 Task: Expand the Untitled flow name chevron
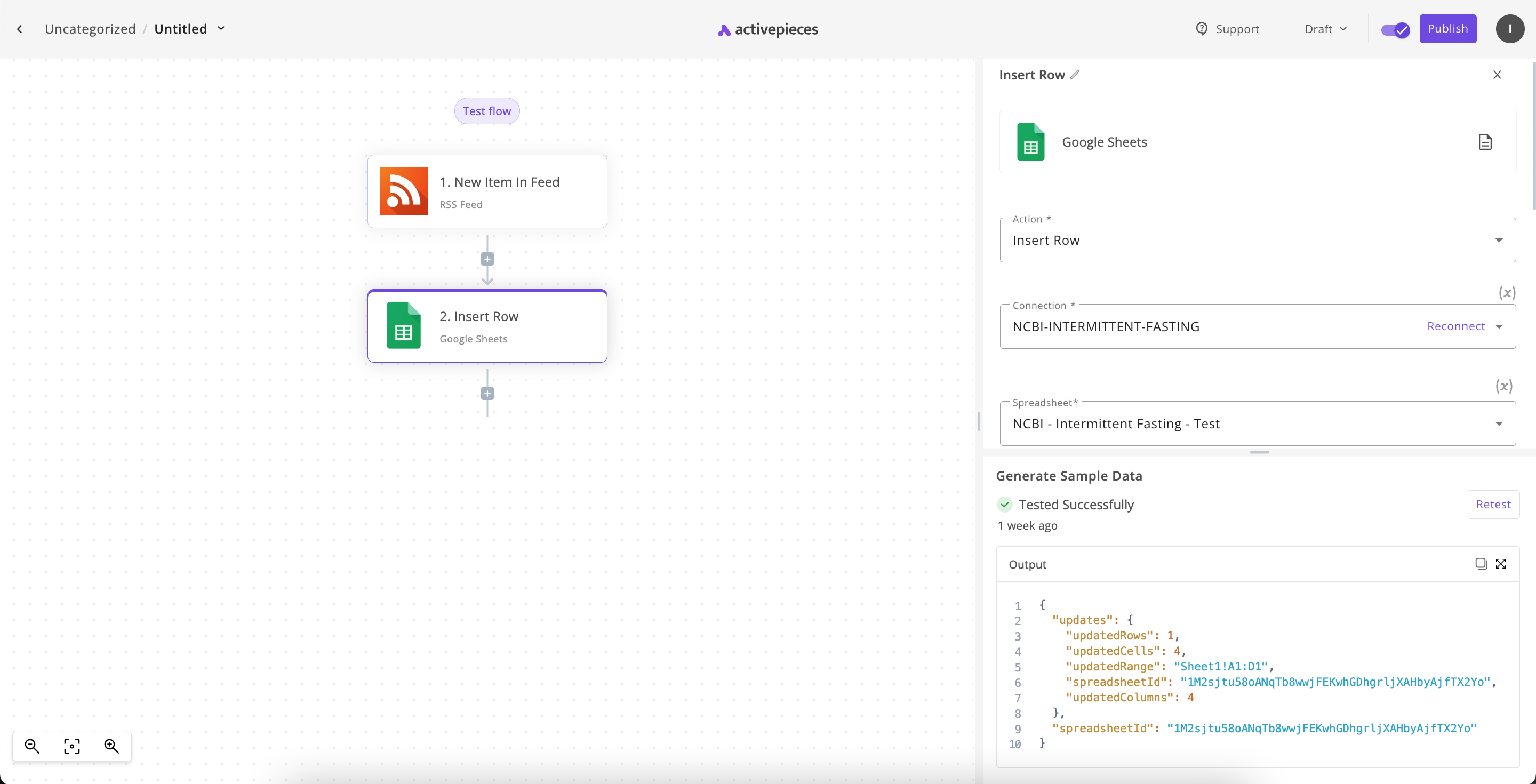pyautogui.click(x=221, y=28)
